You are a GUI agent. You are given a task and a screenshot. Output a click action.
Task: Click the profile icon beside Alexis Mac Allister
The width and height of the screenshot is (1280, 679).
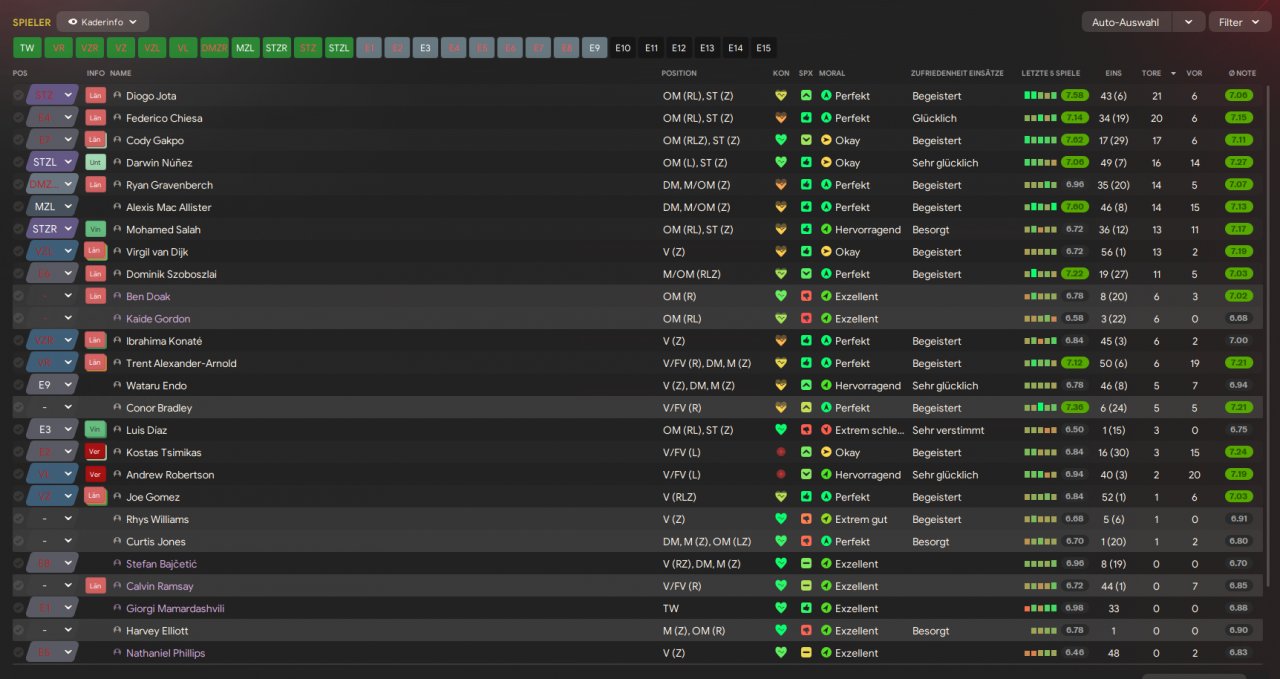117,208
